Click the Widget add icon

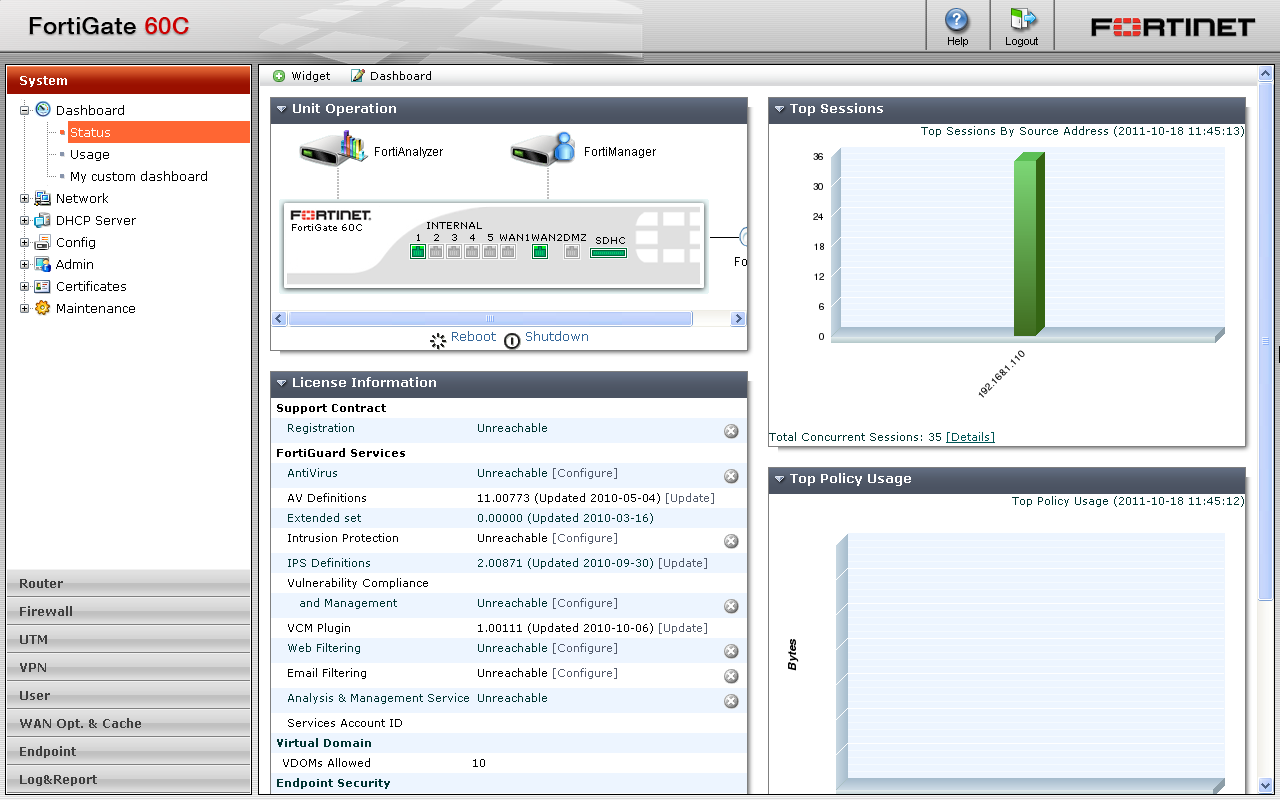point(279,76)
